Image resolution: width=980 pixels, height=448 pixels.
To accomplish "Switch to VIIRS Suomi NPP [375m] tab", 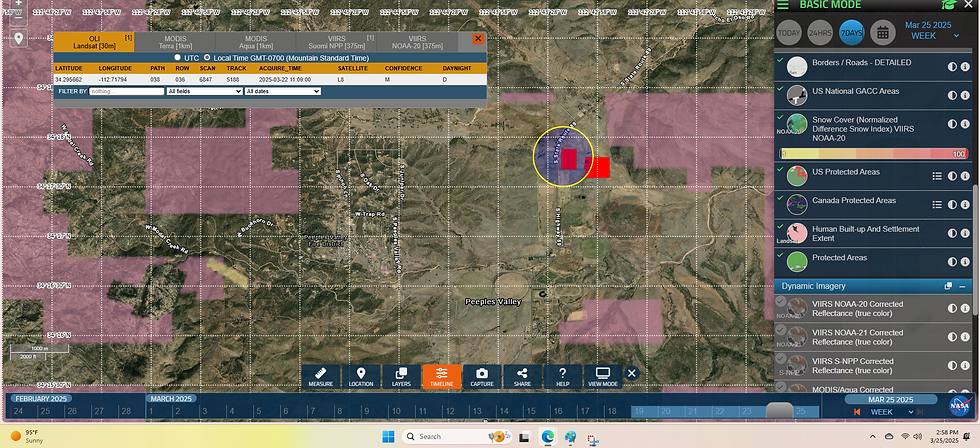I will (x=336, y=42).
